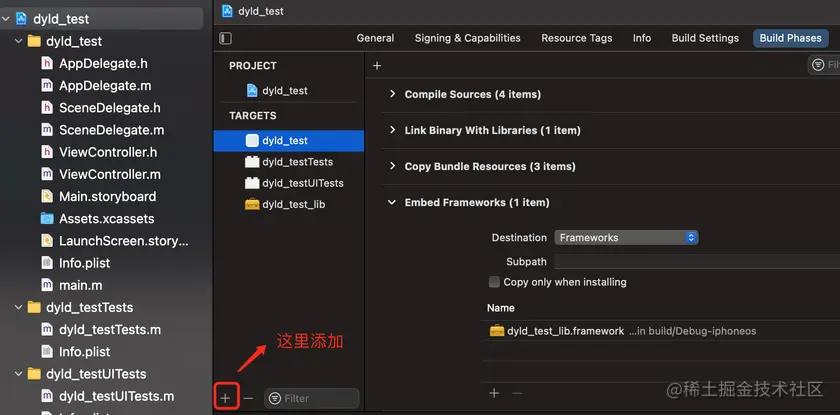Remove selected target with minus button
The image size is (840, 415).
click(248, 398)
